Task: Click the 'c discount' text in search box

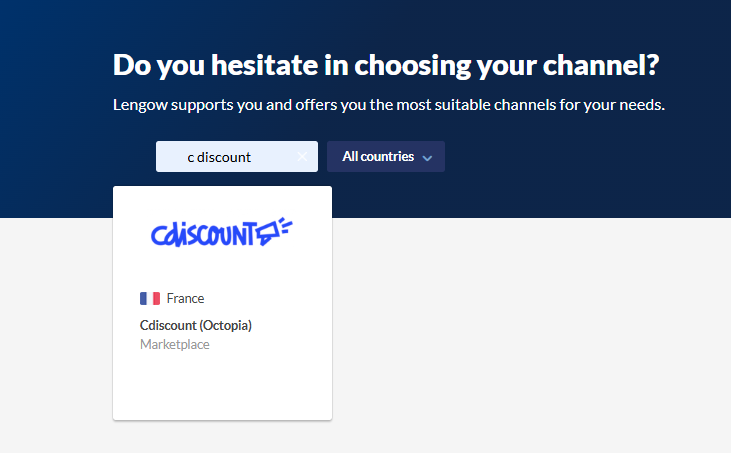Action: click(x=219, y=157)
